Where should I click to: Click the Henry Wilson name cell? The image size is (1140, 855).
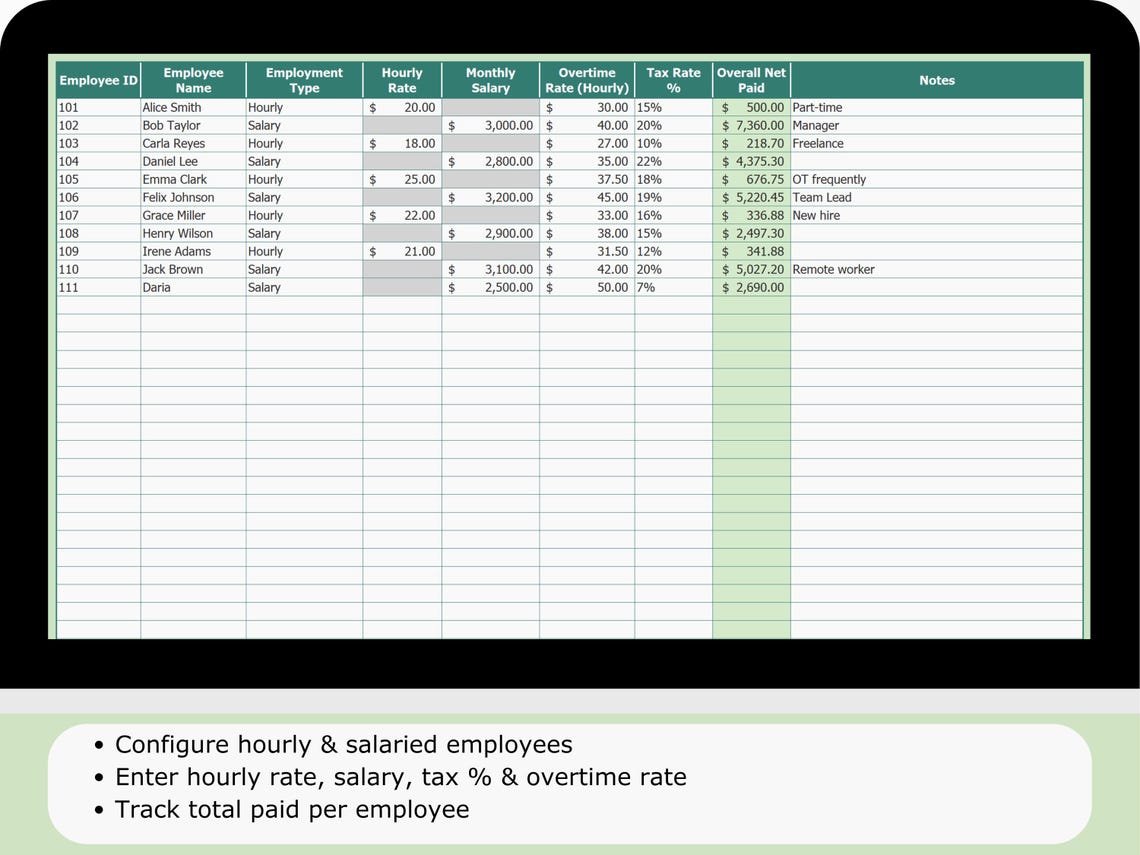tap(193, 233)
